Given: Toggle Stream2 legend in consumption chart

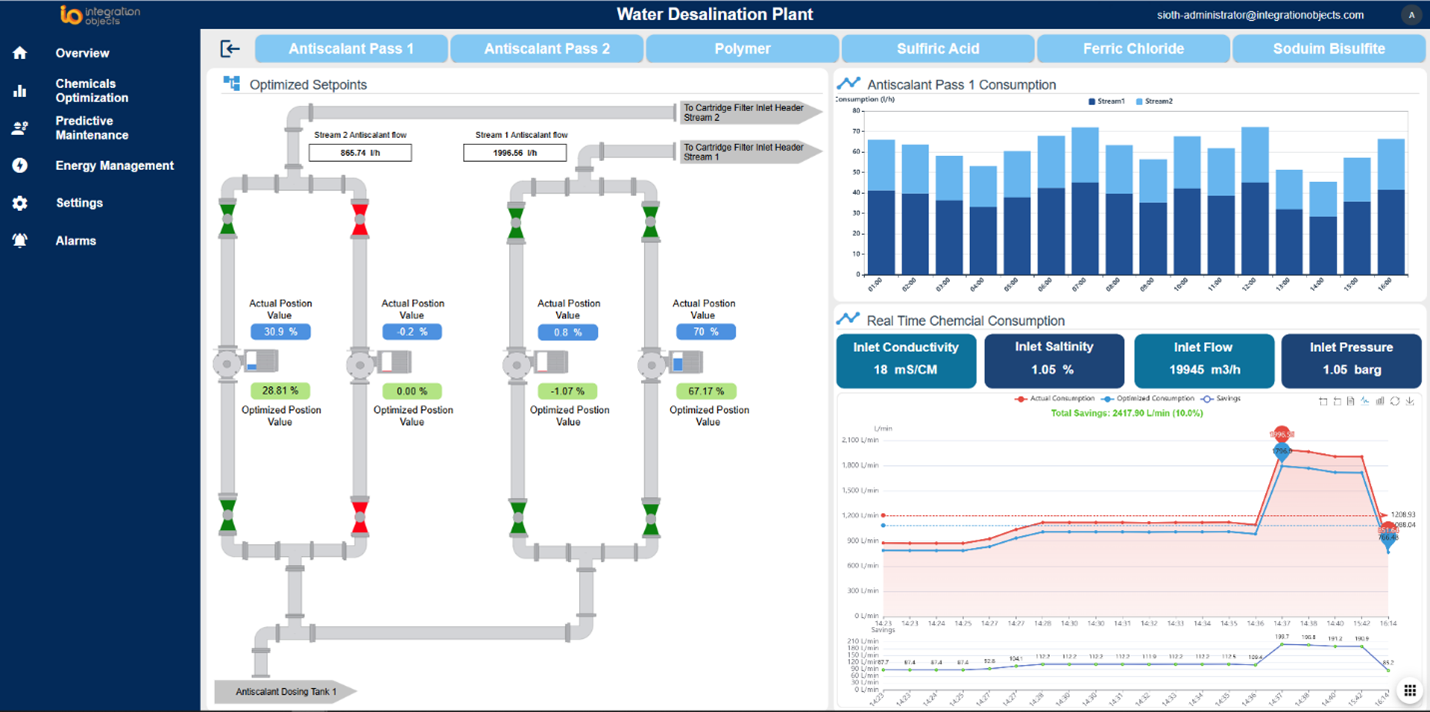Looking at the screenshot, I should [x=1153, y=101].
